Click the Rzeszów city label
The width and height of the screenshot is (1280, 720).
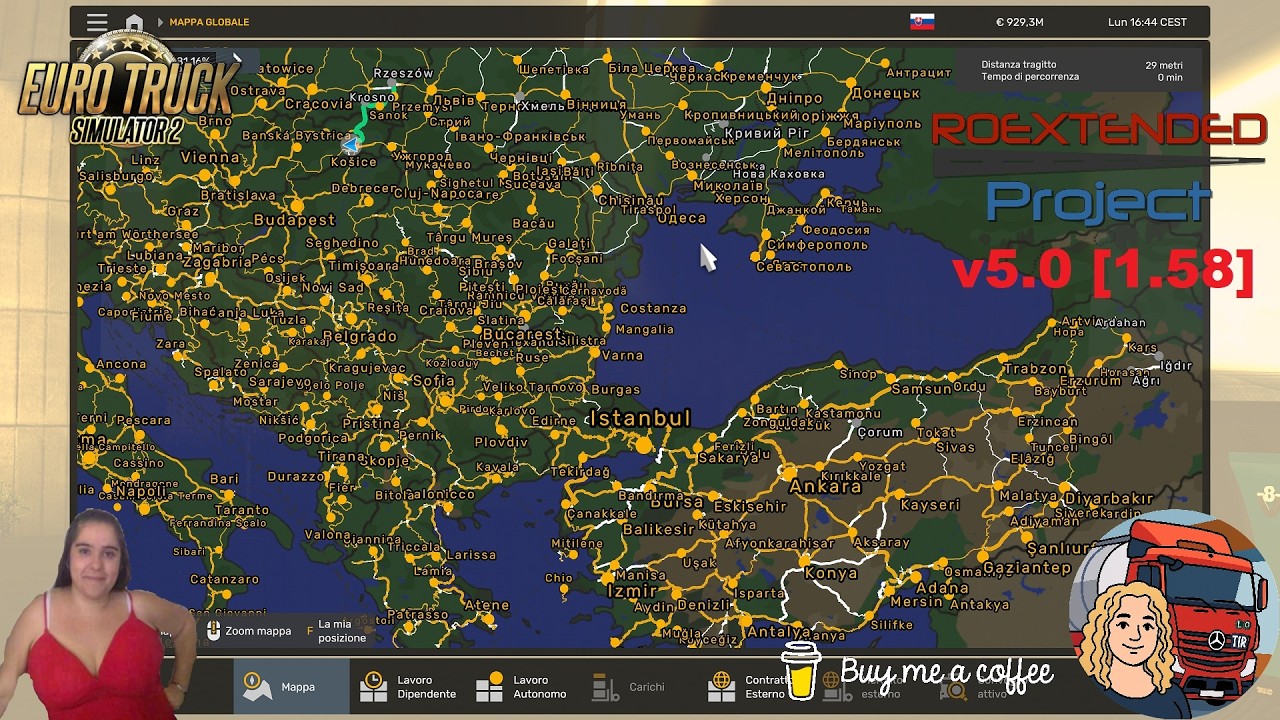coord(403,73)
